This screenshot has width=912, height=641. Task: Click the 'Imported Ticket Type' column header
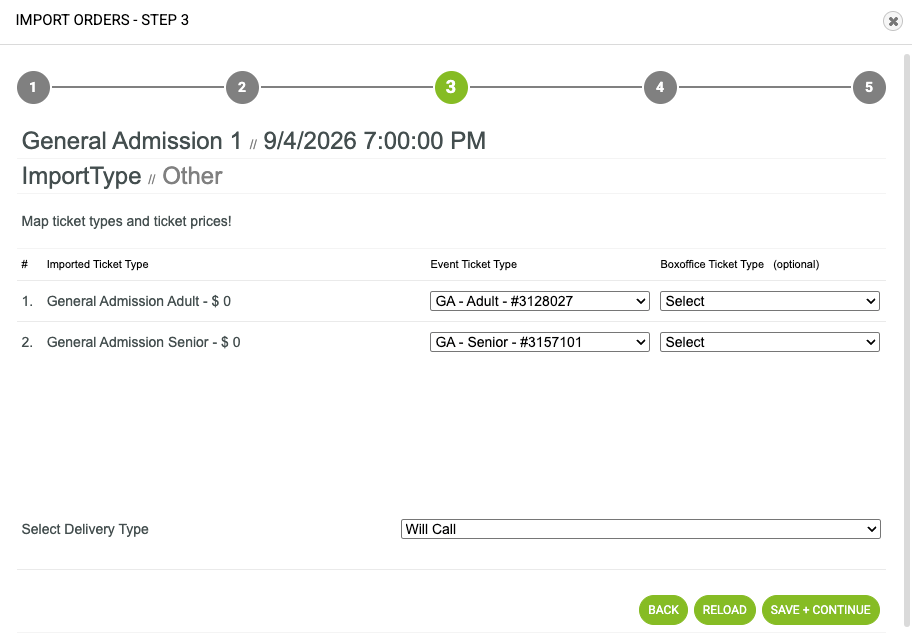pyautogui.click(x=97, y=264)
